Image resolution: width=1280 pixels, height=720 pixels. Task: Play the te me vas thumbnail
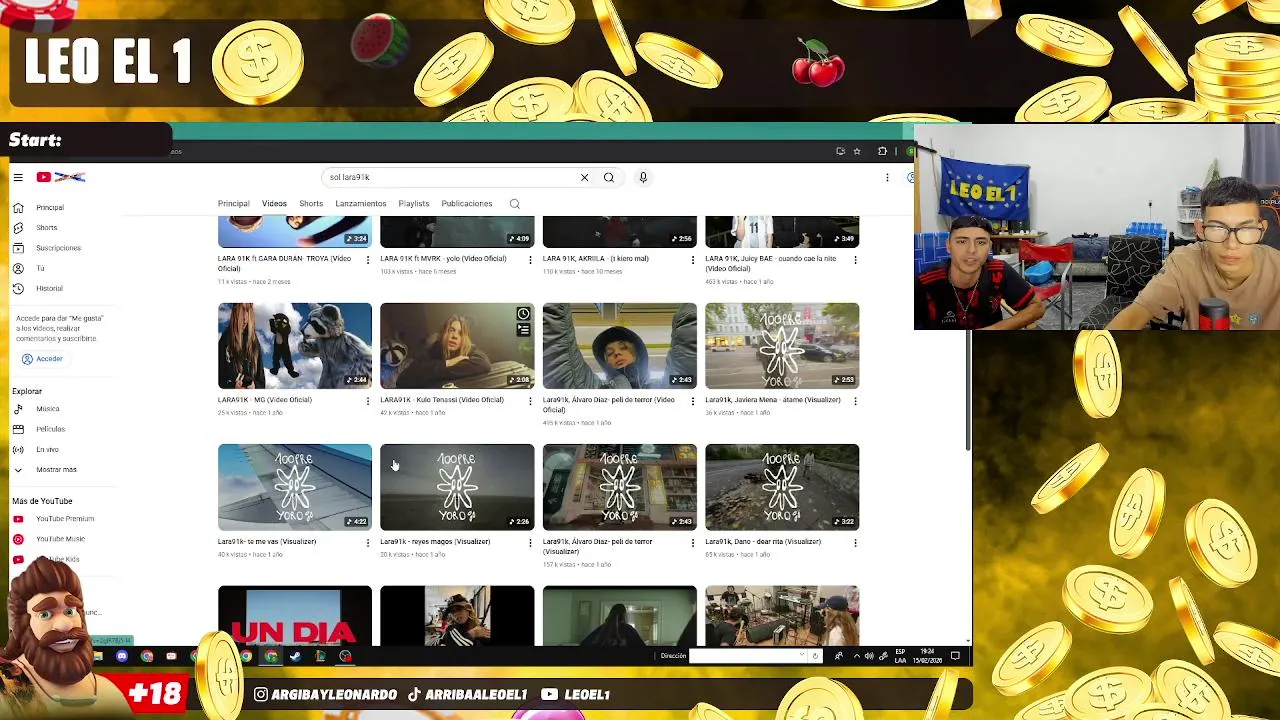[295, 487]
